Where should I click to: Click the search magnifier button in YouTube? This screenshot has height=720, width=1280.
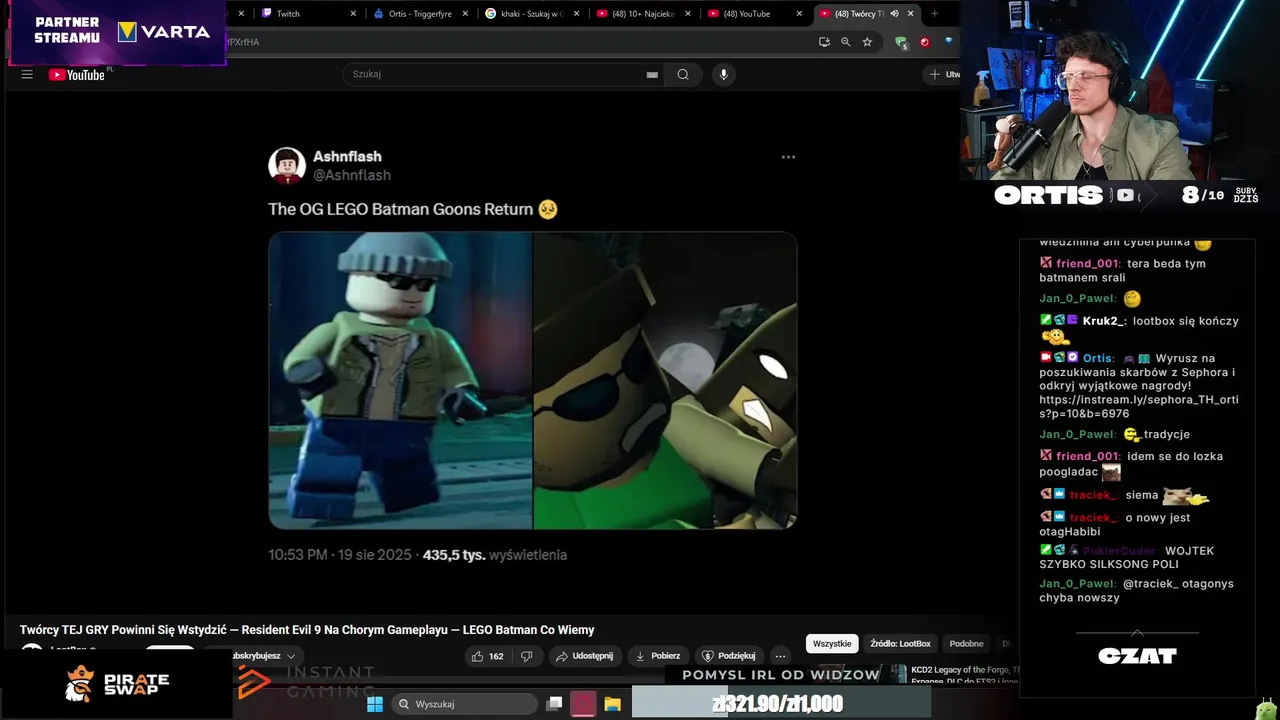(x=683, y=74)
